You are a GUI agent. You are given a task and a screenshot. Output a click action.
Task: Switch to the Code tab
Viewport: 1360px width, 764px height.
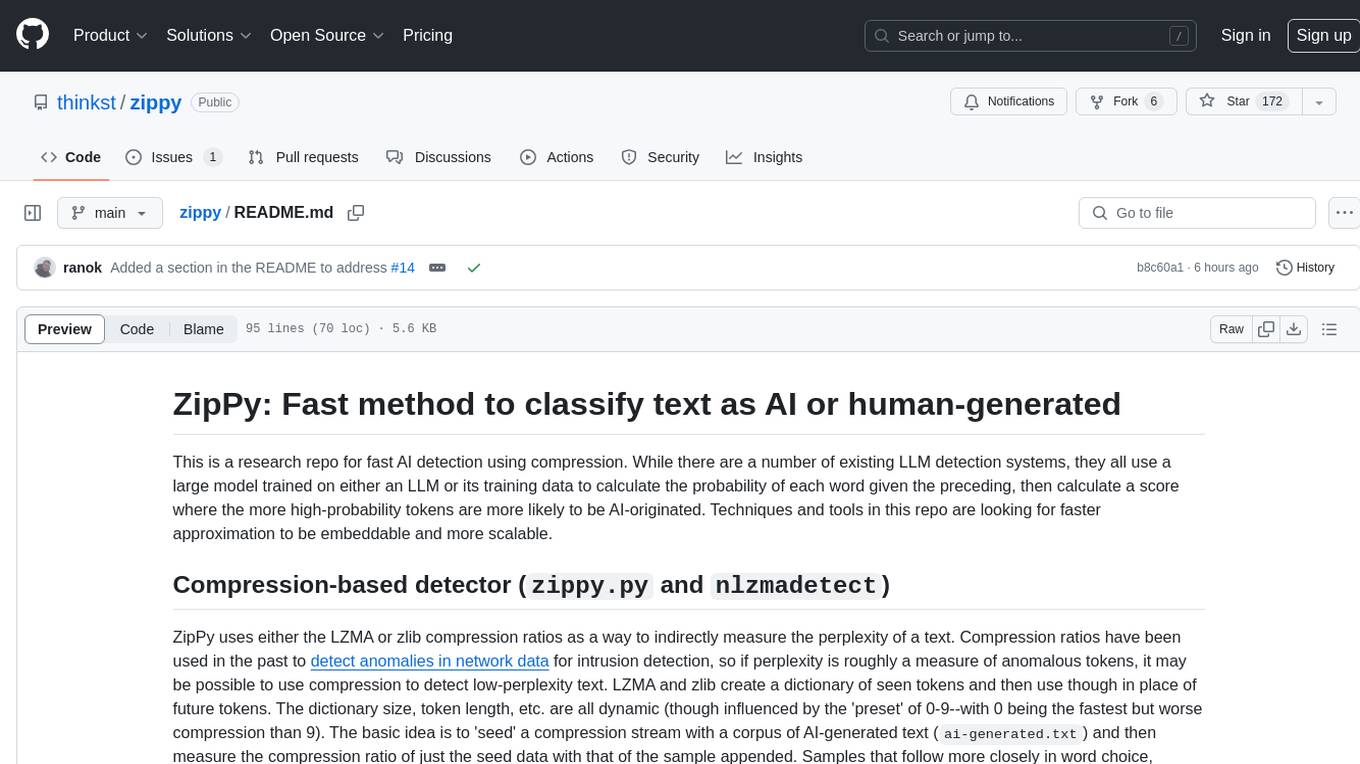[x=71, y=157]
